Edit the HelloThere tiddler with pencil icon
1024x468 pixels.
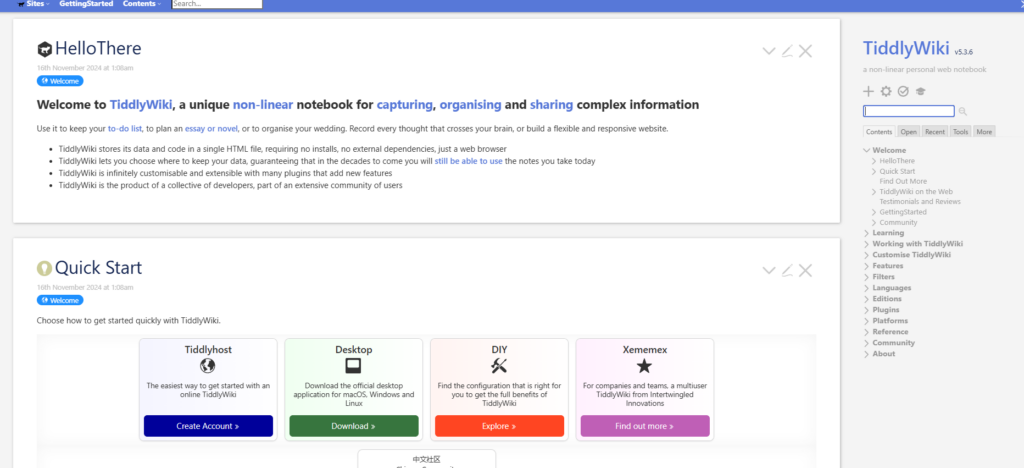[x=787, y=51]
